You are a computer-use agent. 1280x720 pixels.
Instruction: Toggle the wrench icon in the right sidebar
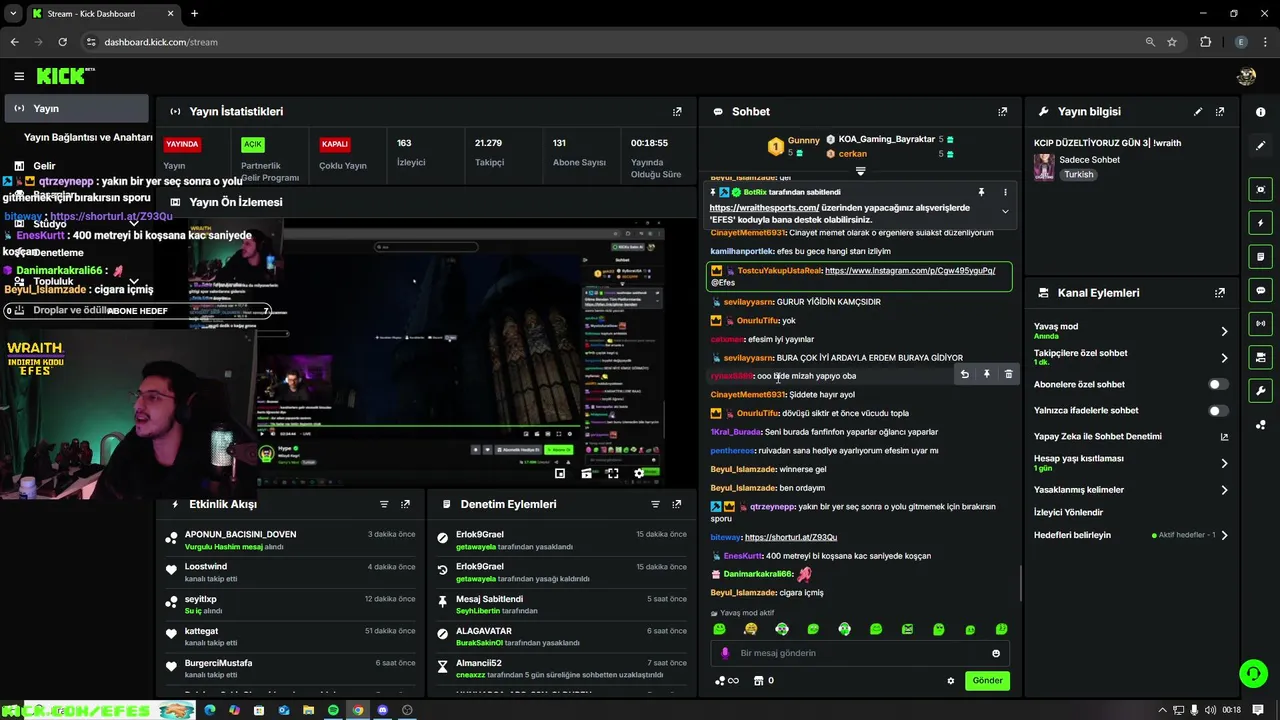coord(1261,391)
